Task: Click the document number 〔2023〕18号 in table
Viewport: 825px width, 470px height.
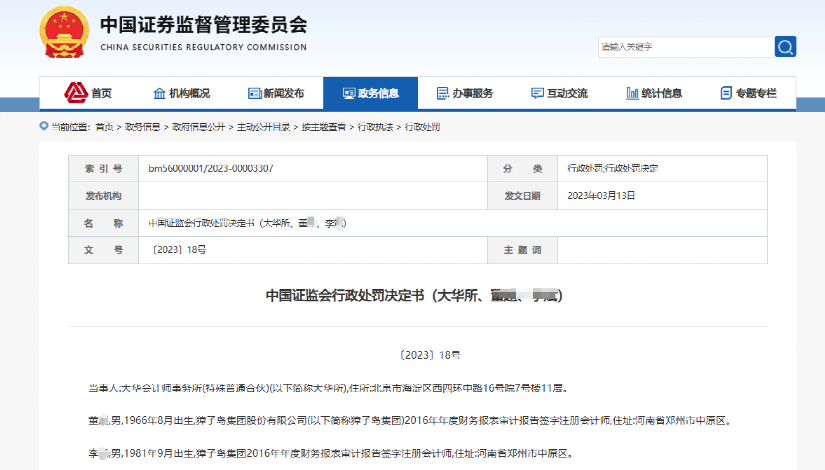Action: 179,249
